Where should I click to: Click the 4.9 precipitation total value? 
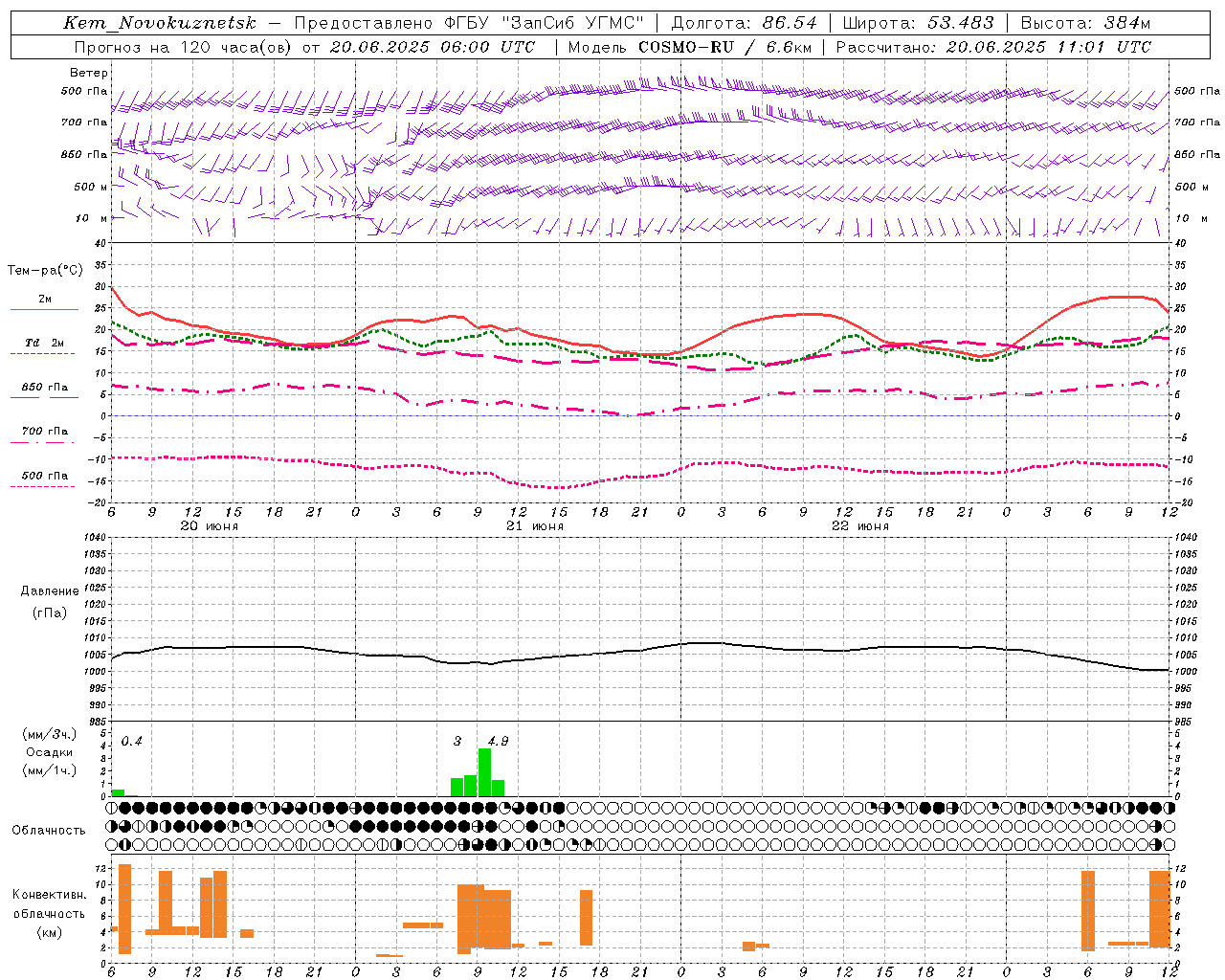coord(498,742)
